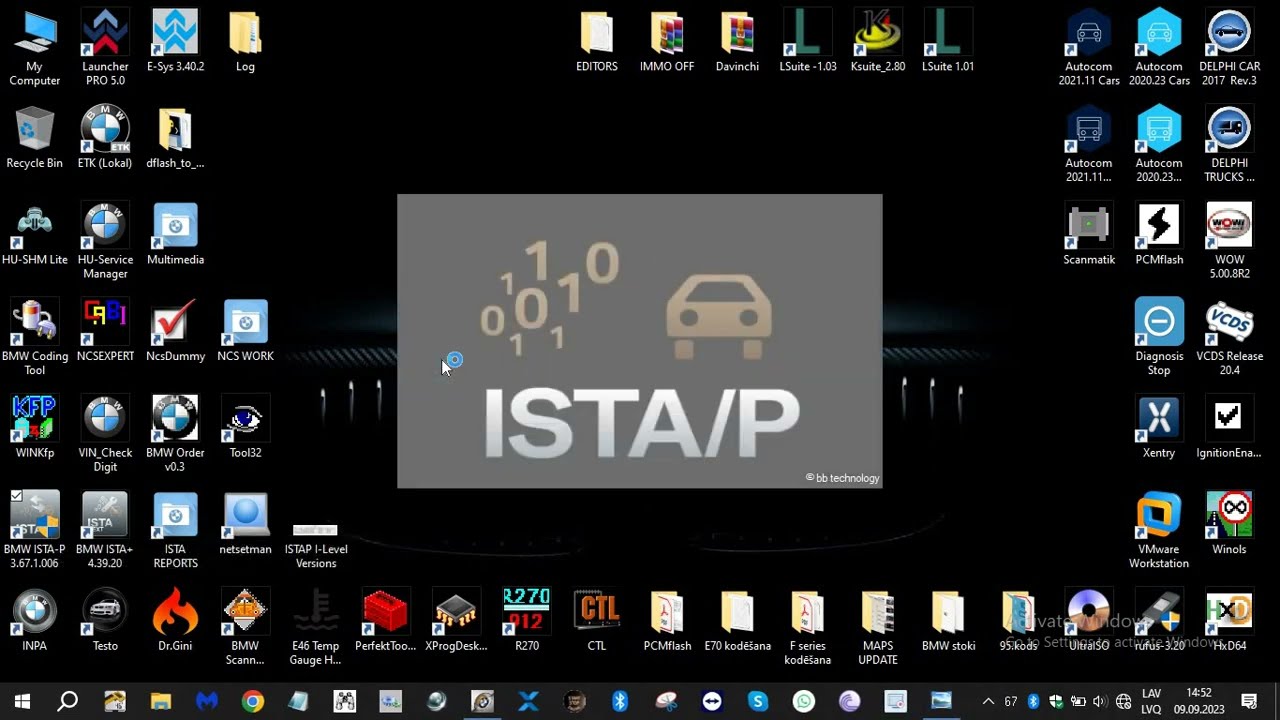Viewport: 1280px width, 720px height.
Task: Open NcsDummy shortcut
Action: pyautogui.click(x=175, y=330)
